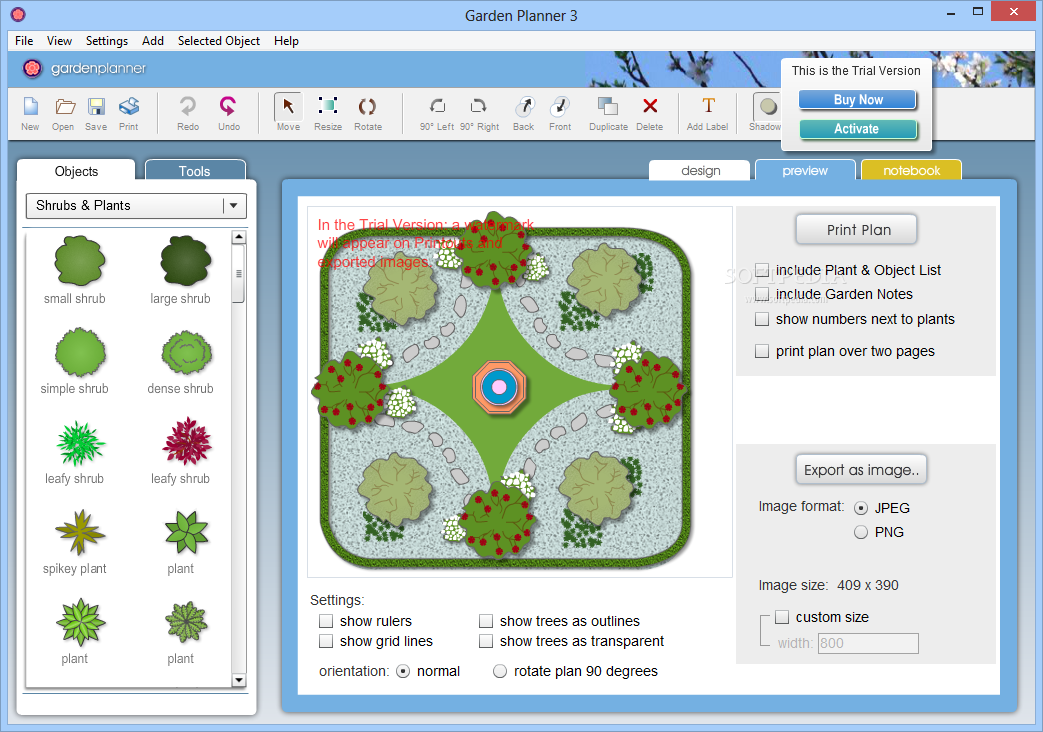Rotate object 90° Left
1043x732 pixels.
click(437, 113)
